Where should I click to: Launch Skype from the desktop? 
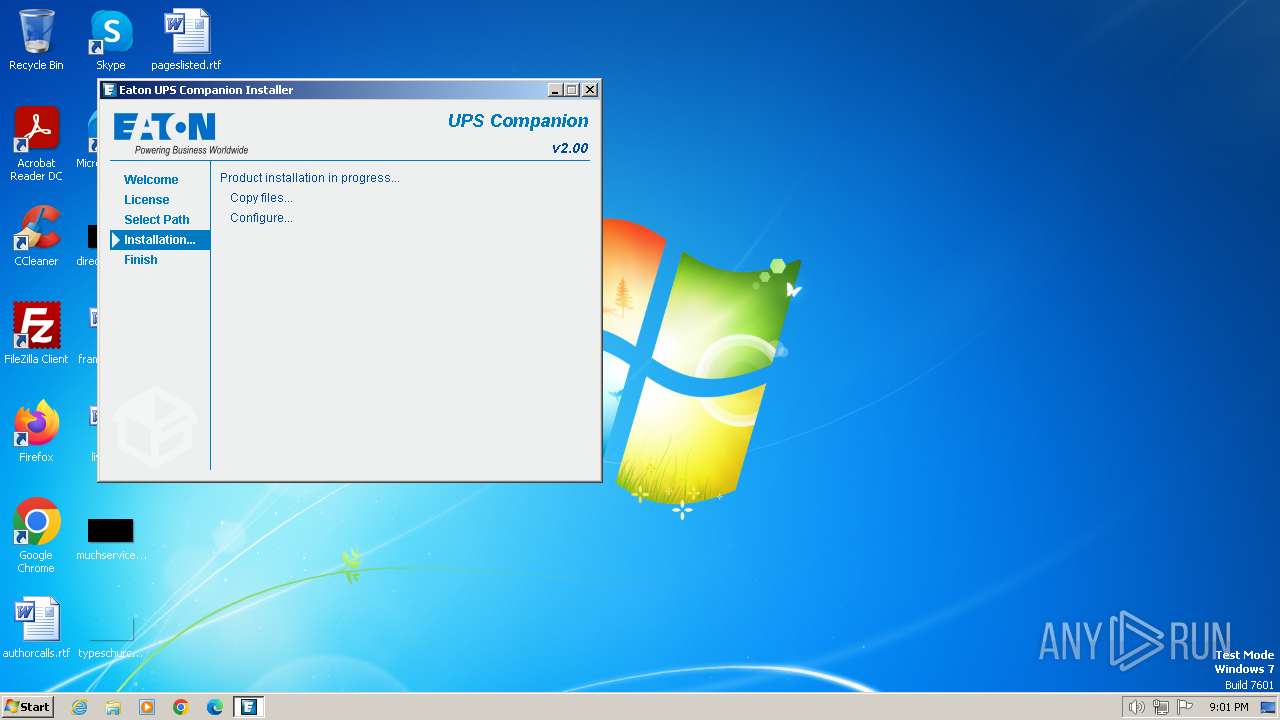point(110,40)
